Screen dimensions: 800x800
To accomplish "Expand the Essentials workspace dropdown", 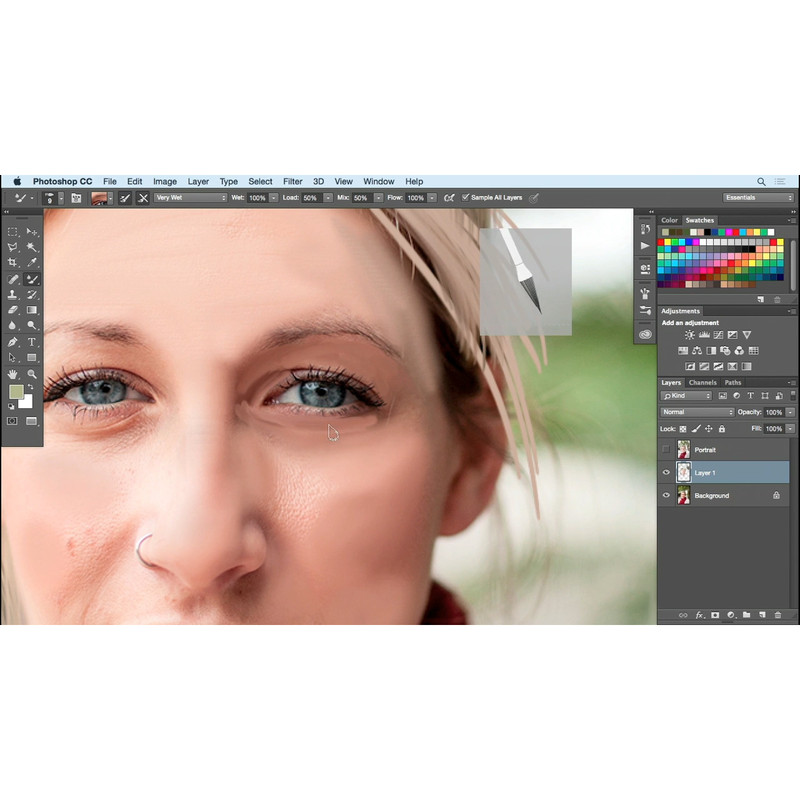I will [758, 198].
